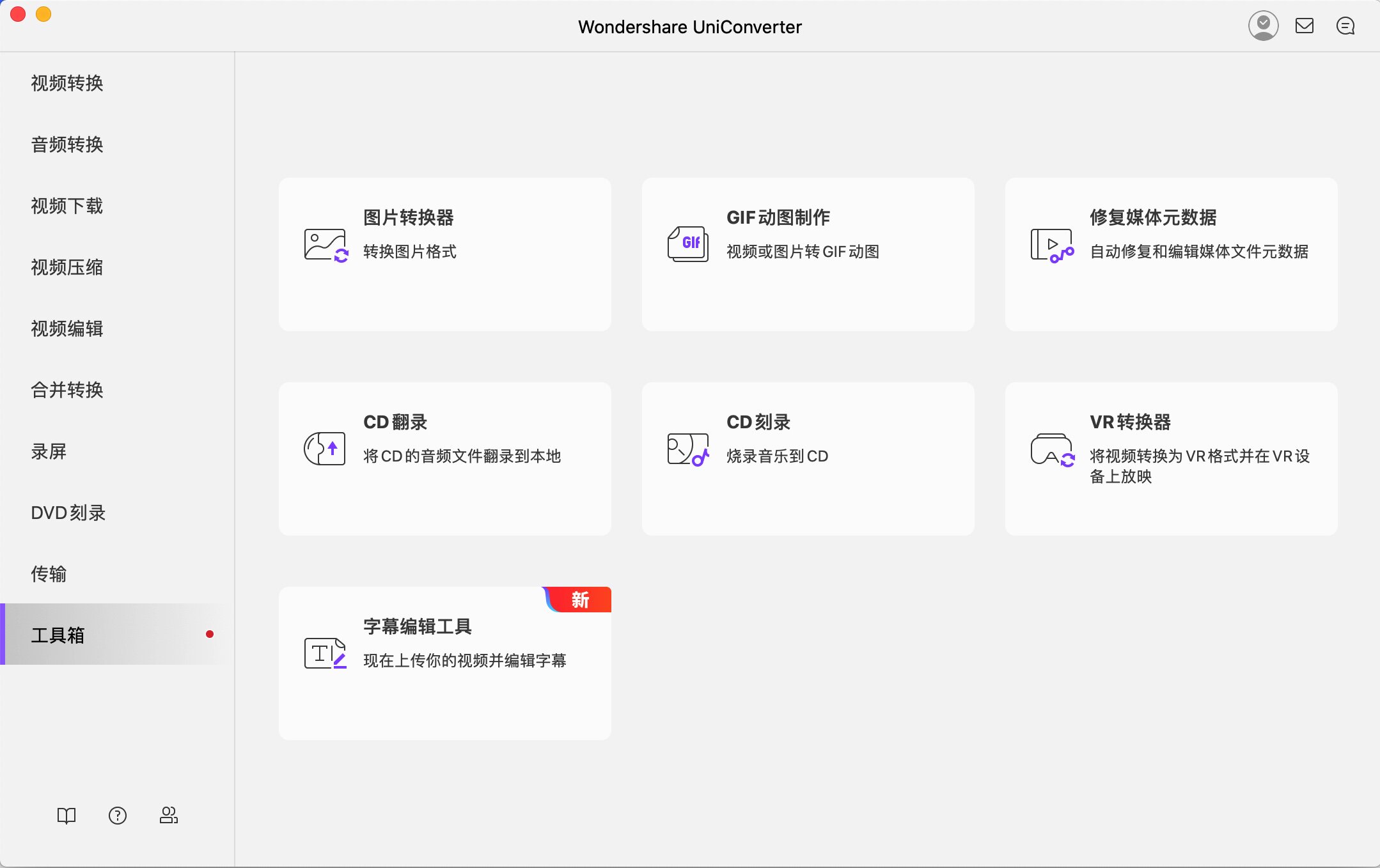Screen dimensions: 1380x868
Task: Open the user guide book icon
Action: pos(66,816)
